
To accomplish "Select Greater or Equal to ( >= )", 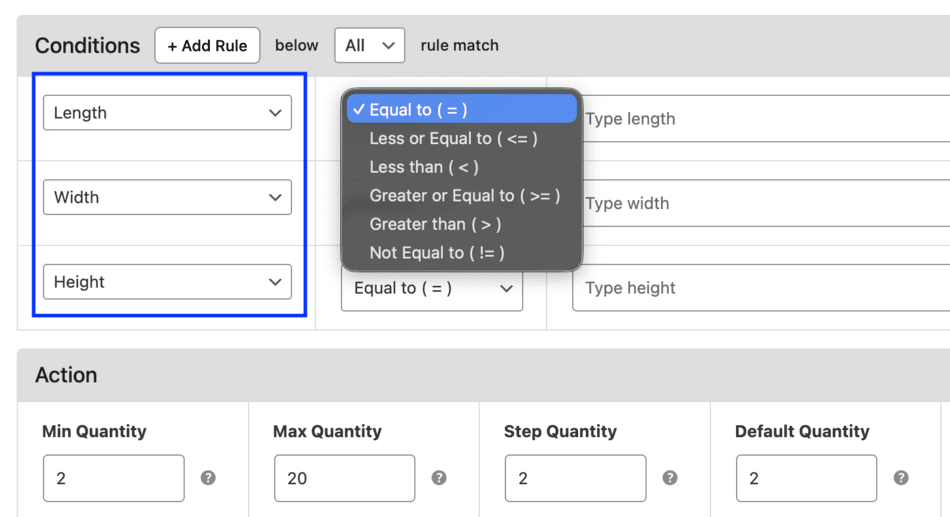I will tap(461, 195).
